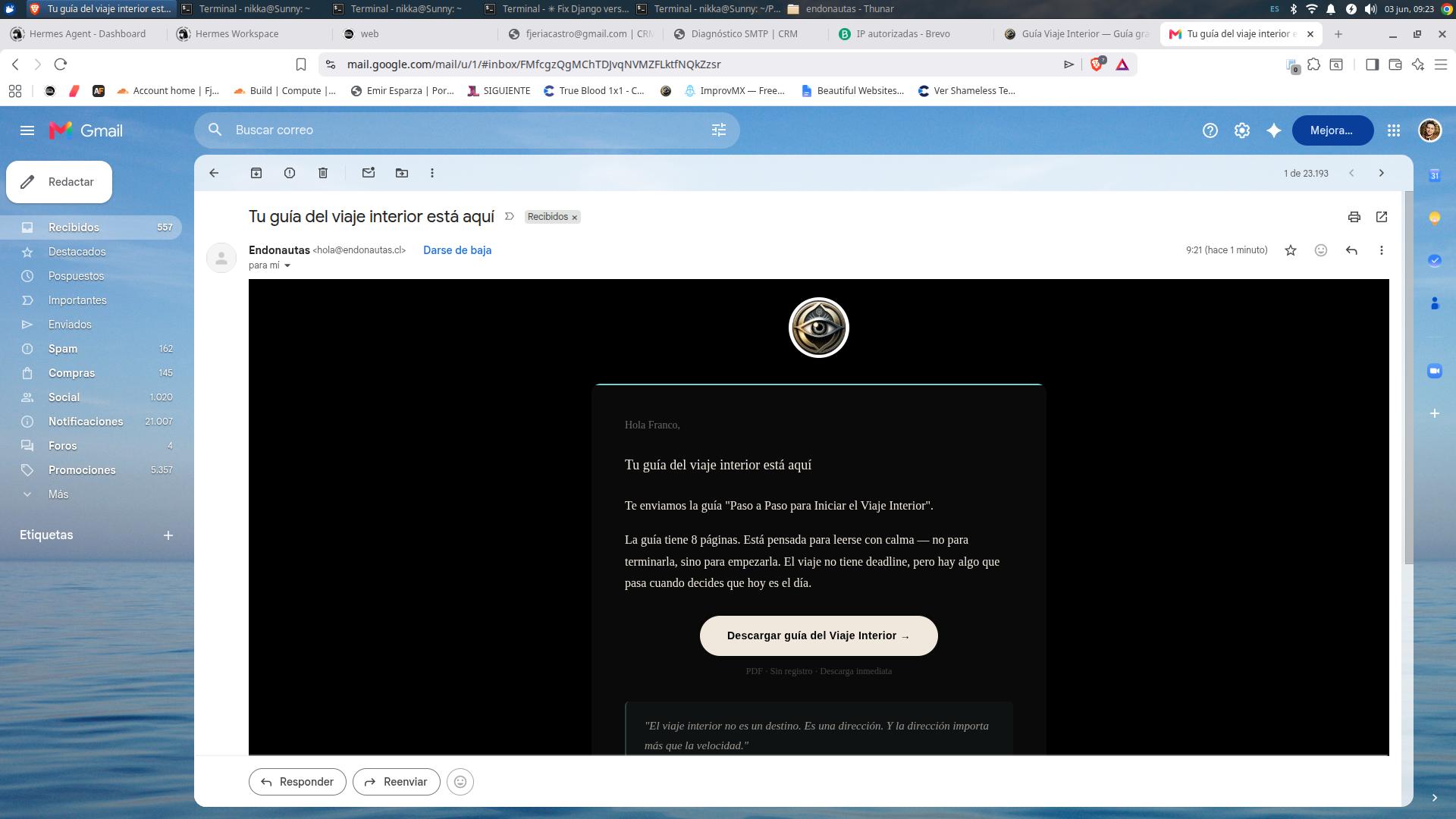The image size is (1456, 819).
Task: Open the Move to folder icon
Action: [402, 173]
